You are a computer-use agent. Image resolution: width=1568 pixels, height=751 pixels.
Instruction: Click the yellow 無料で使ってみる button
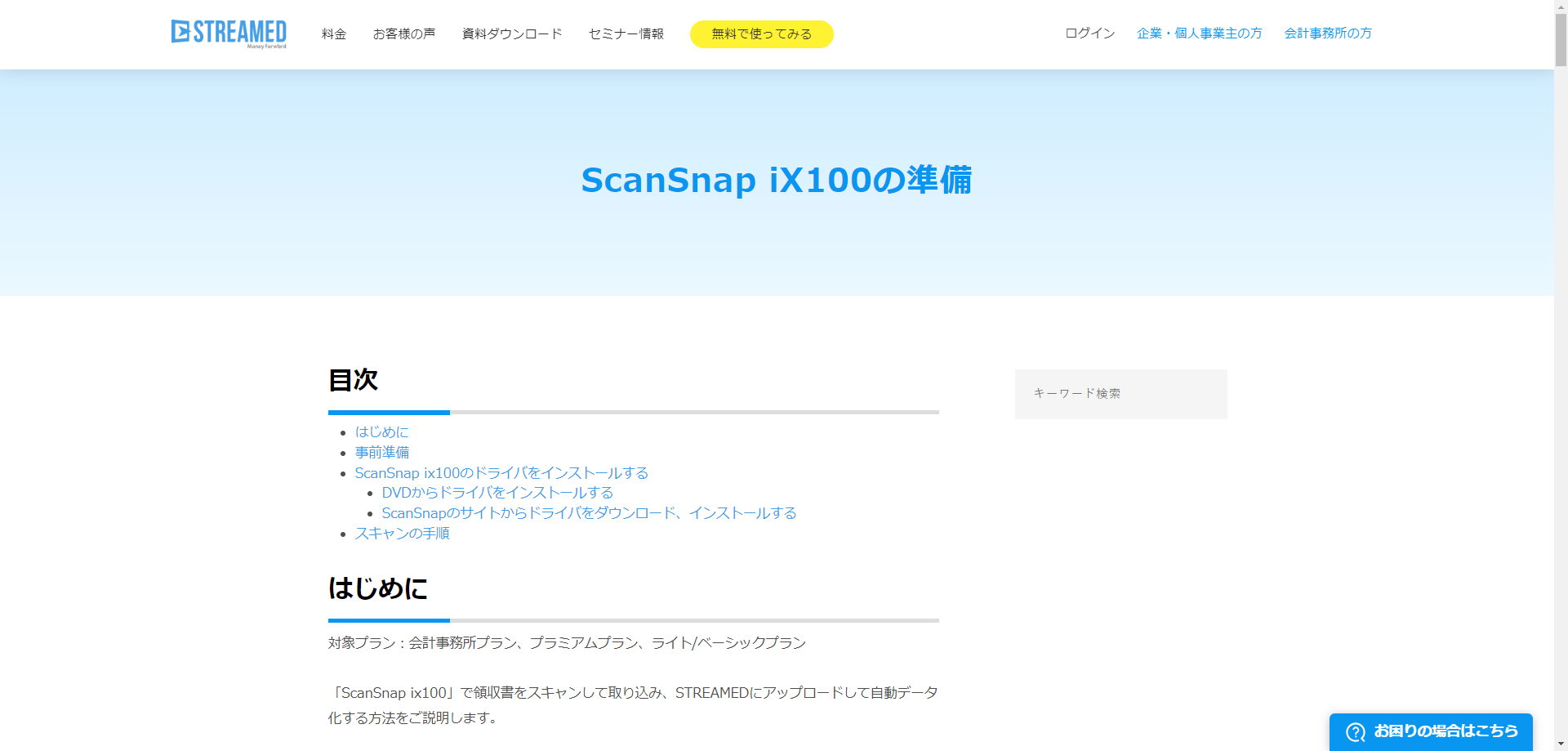click(x=762, y=34)
